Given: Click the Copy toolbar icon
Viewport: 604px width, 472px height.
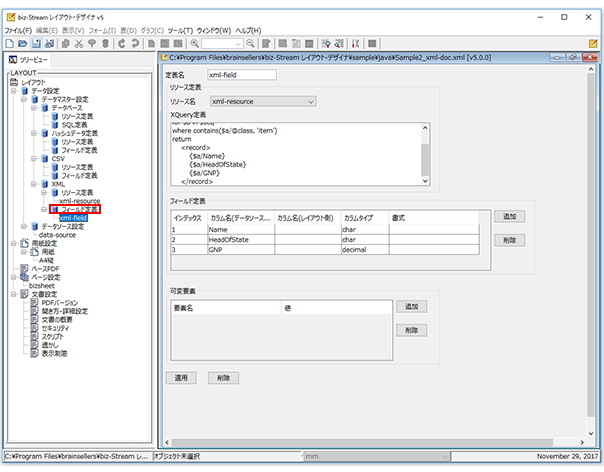Looking at the screenshot, I should (x=66, y=44).
